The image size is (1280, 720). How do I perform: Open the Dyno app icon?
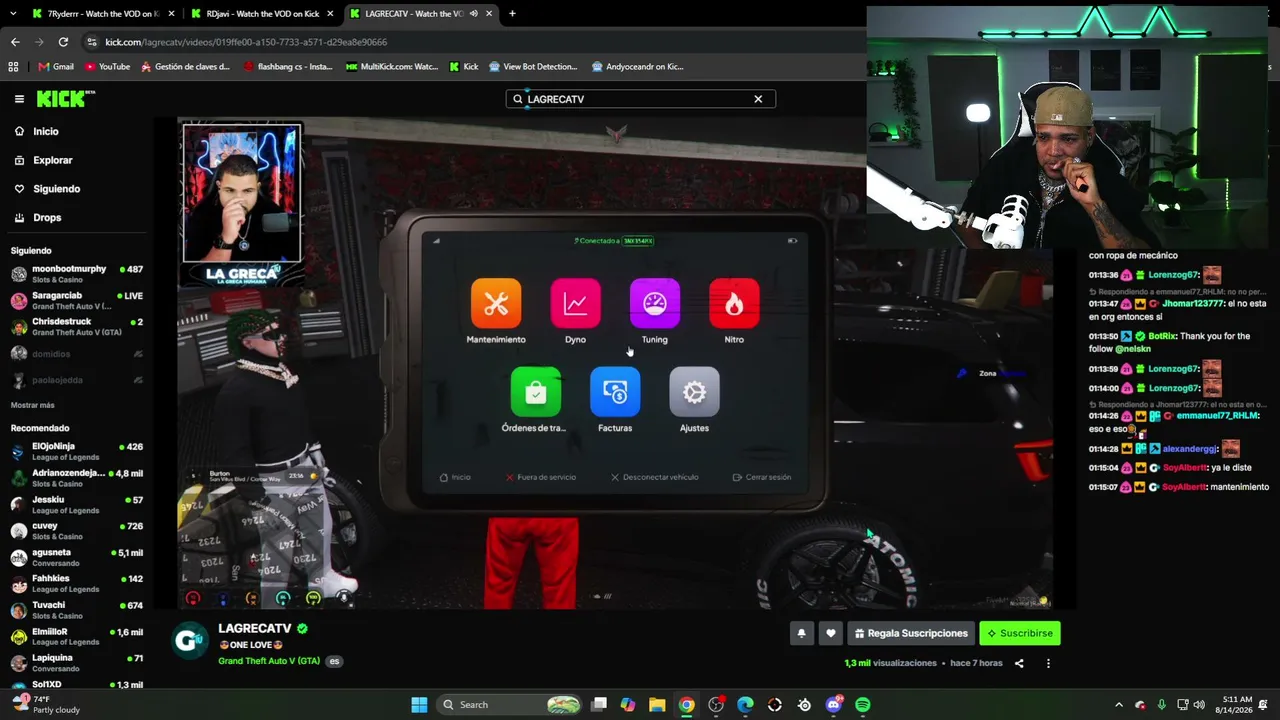pyautogui.click(x=575, y=304)
